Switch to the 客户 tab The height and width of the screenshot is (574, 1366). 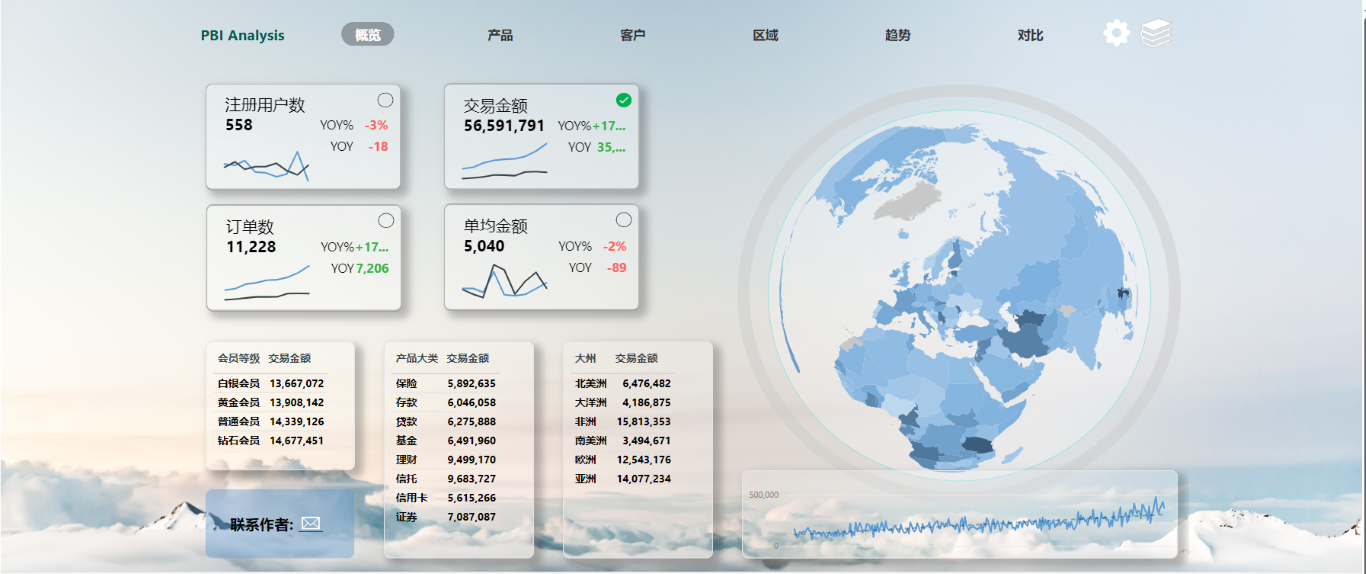pyautogui.click(x=632, y=35)
